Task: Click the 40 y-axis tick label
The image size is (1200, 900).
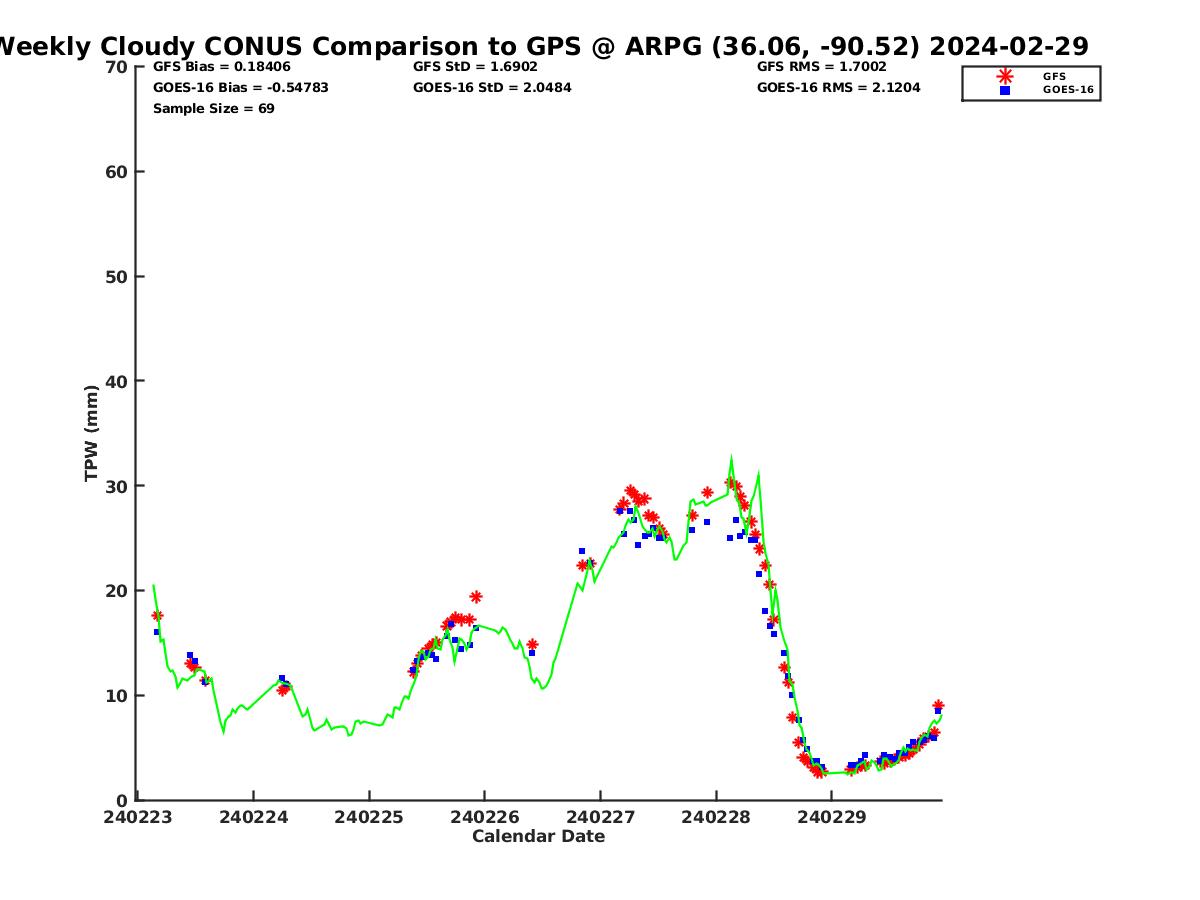Action: 116,381
